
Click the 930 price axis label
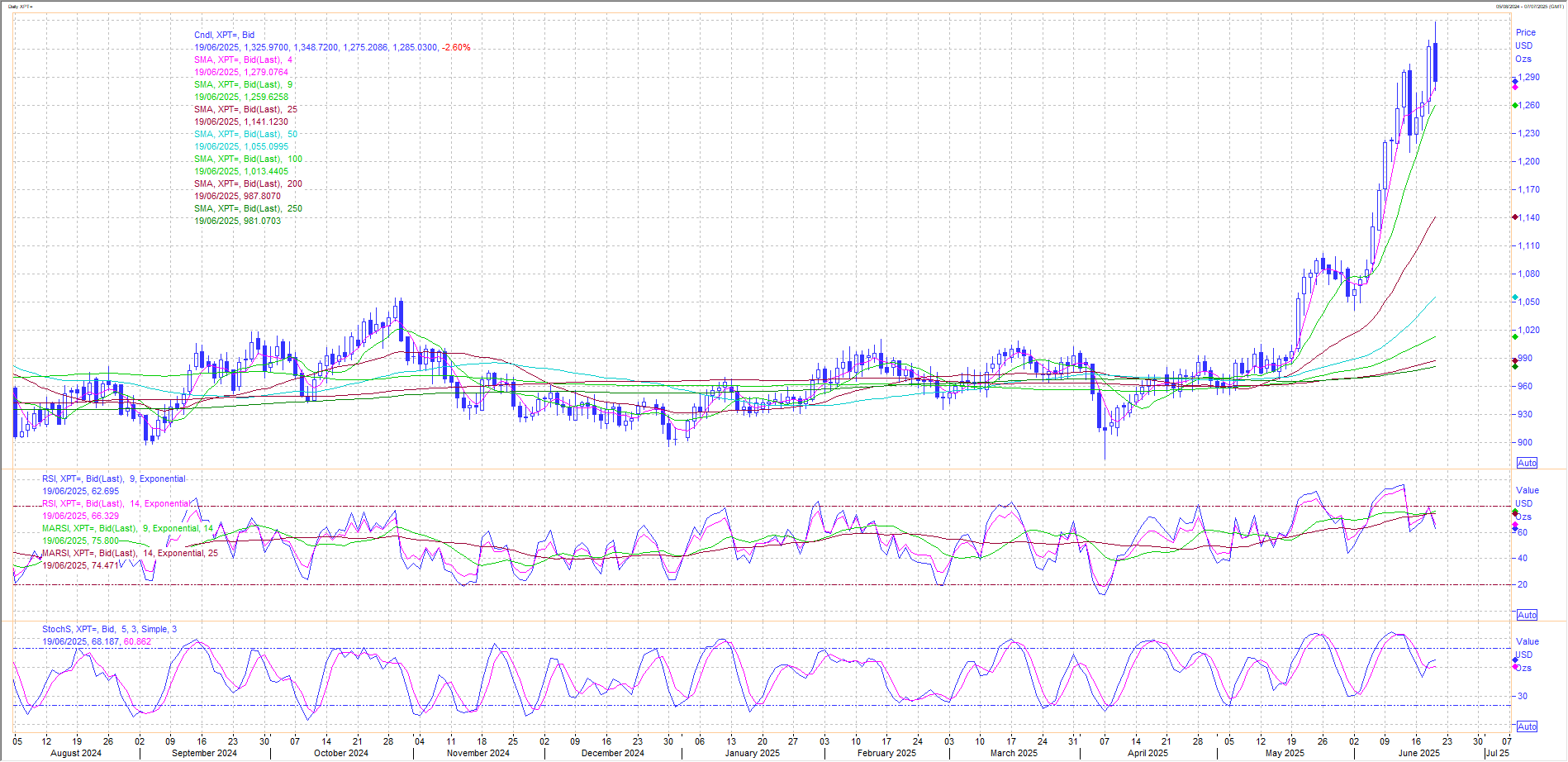[x=1524, y=414]
